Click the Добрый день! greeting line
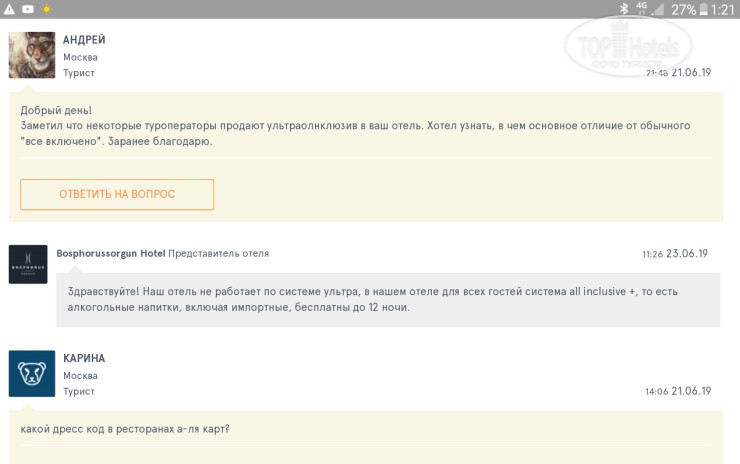This screenshot has height=464, width=740. 56,110
